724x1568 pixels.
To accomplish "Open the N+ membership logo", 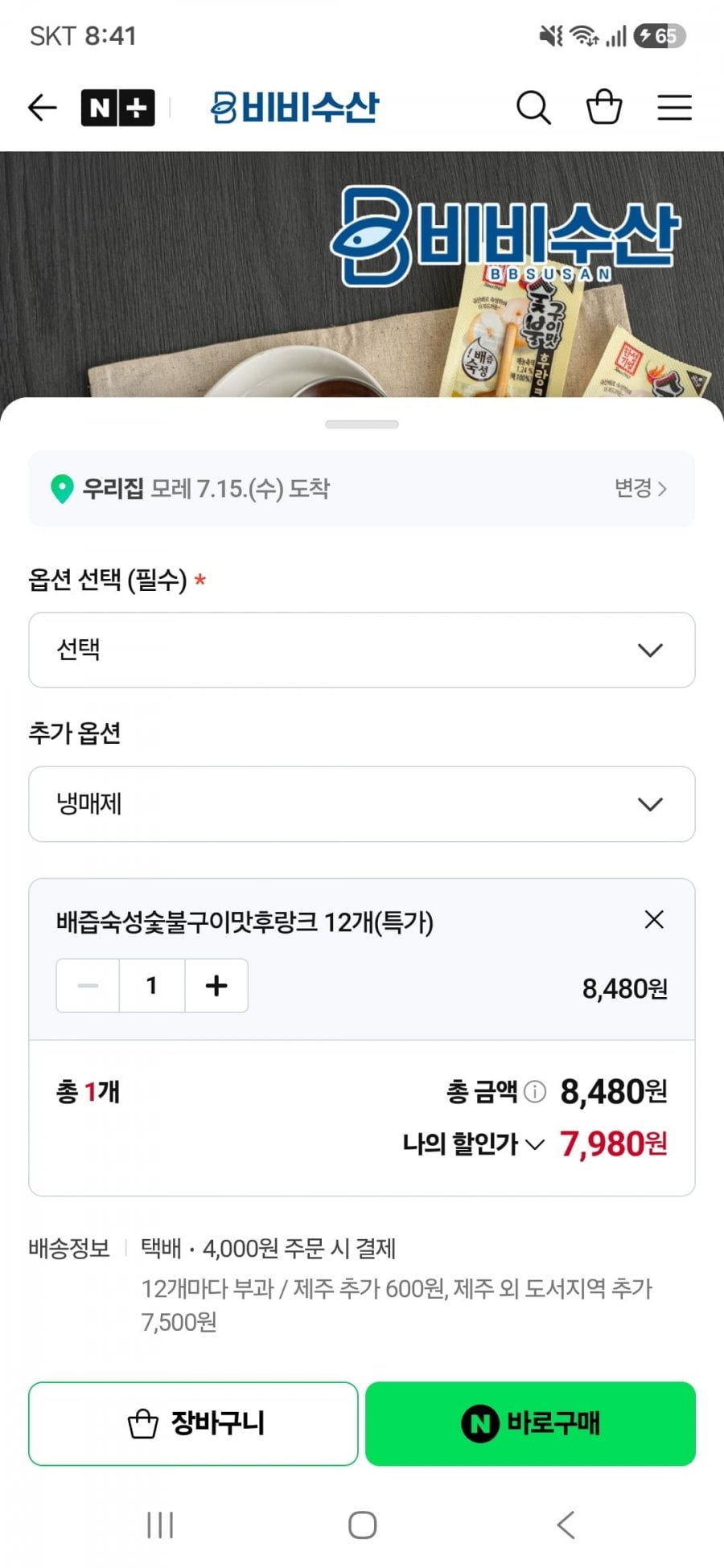I will [117, 108].
